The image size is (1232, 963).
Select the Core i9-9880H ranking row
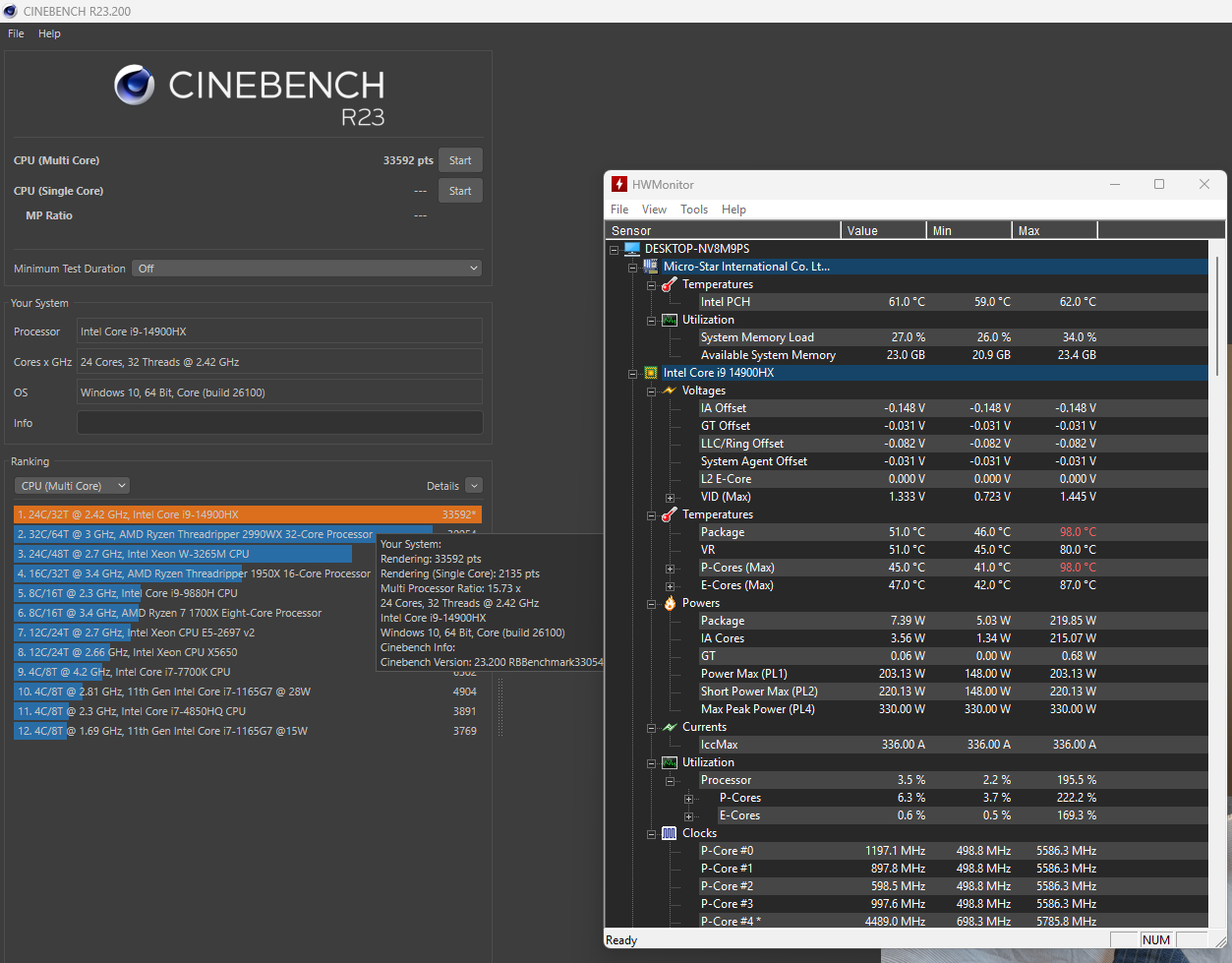(248, 593)
